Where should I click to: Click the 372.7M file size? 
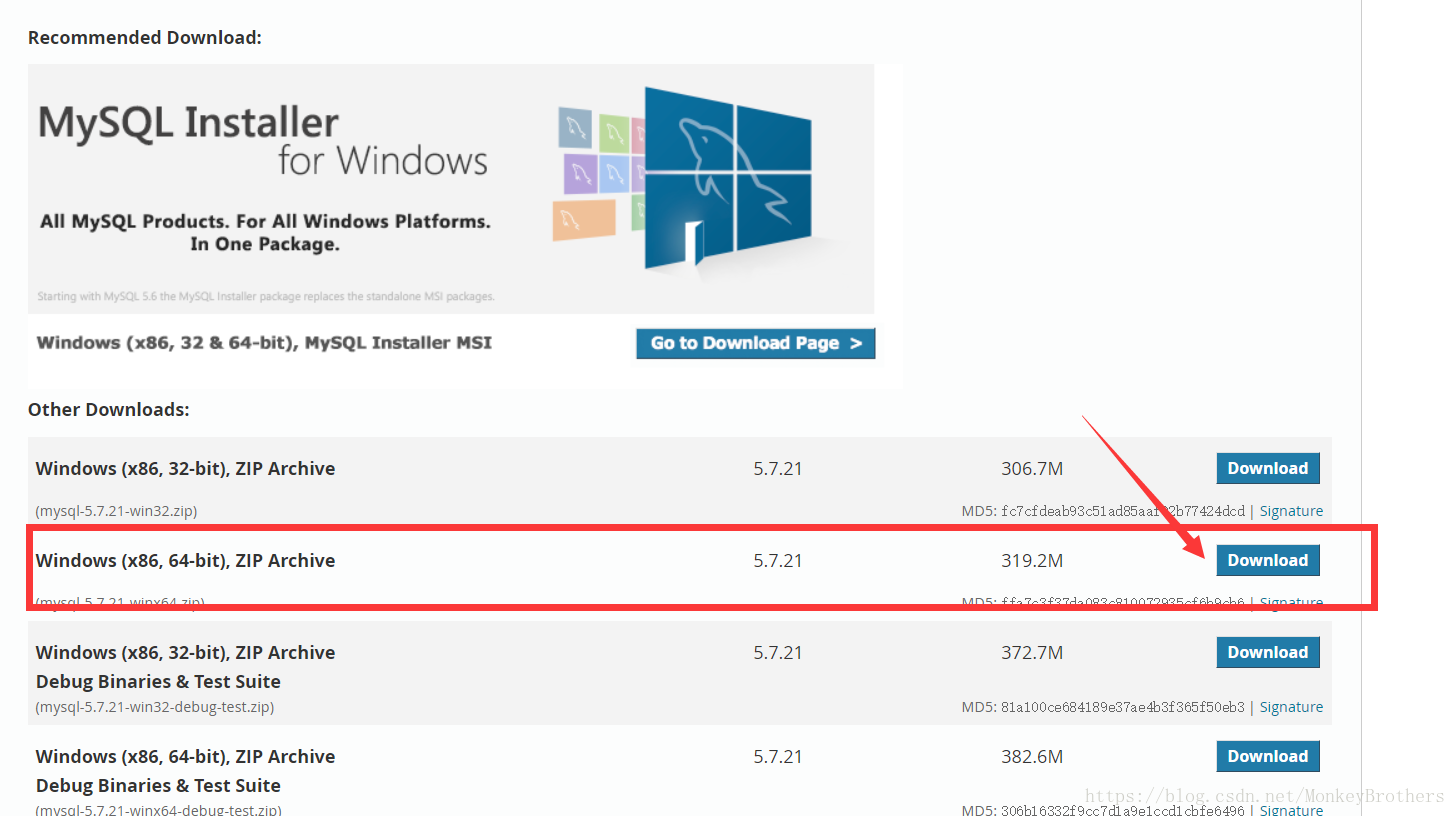[x=1032, y=652]
